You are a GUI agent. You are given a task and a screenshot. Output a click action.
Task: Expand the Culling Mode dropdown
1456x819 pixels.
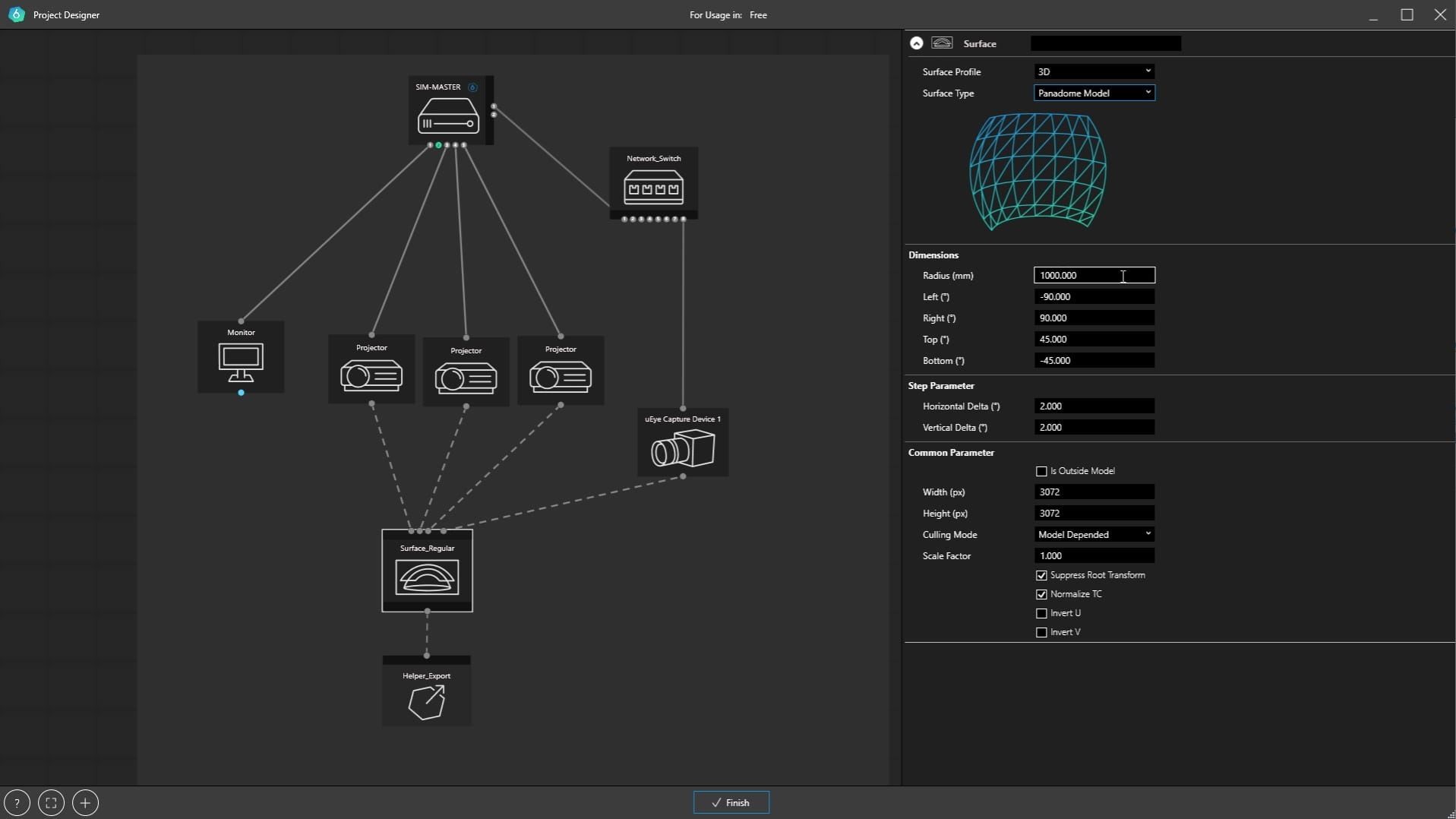[1094, 535]
